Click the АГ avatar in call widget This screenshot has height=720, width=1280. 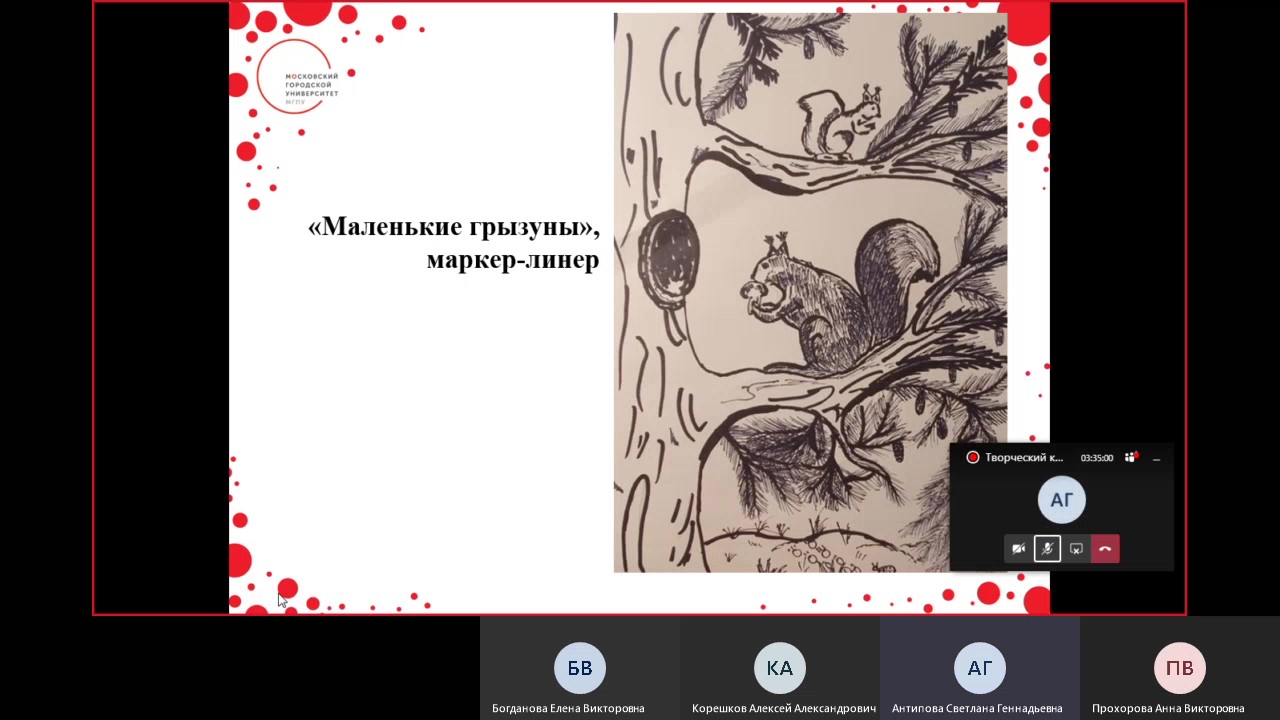point(1061,500)
